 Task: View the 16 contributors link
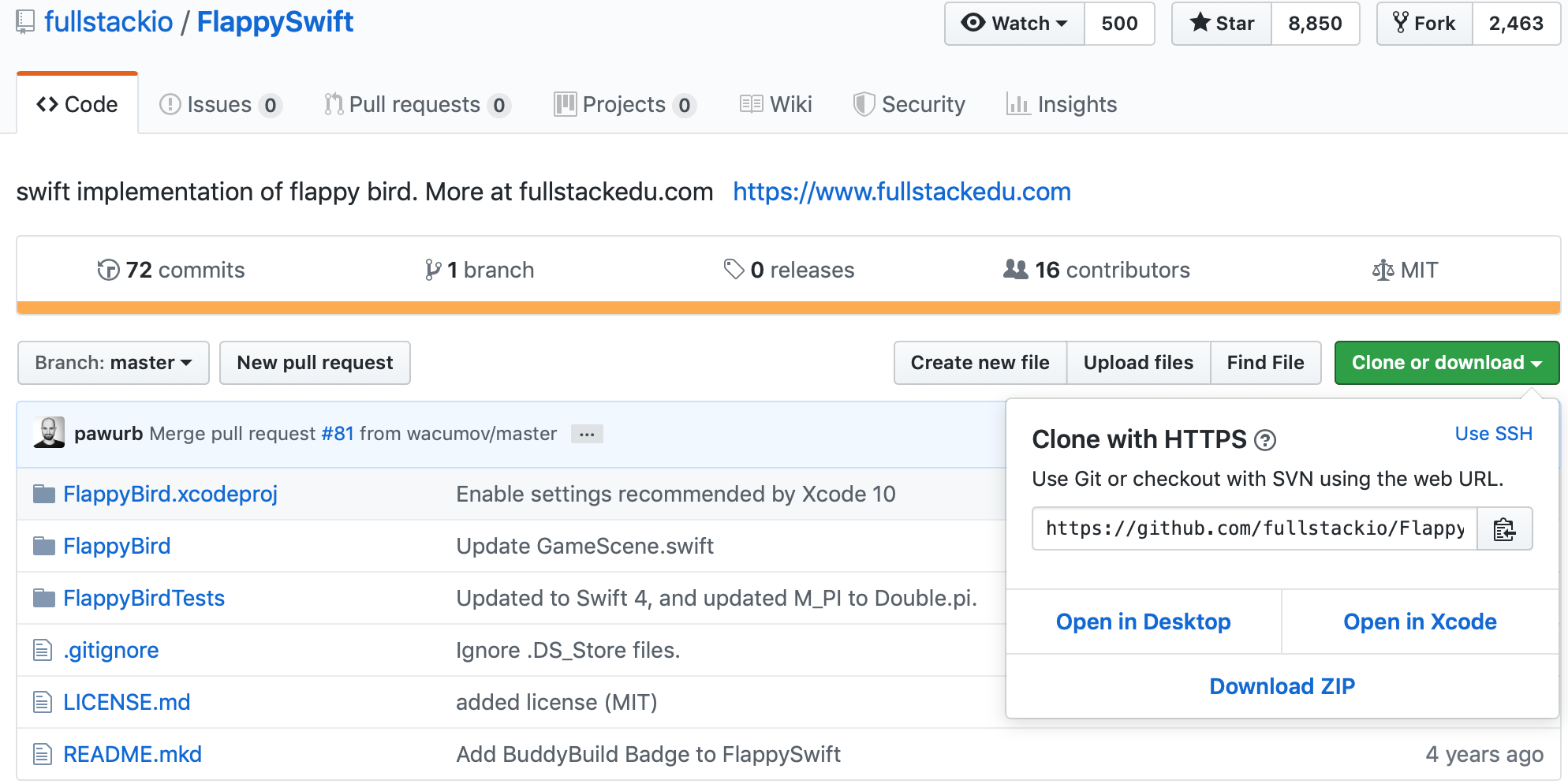tap(1096, 270)
